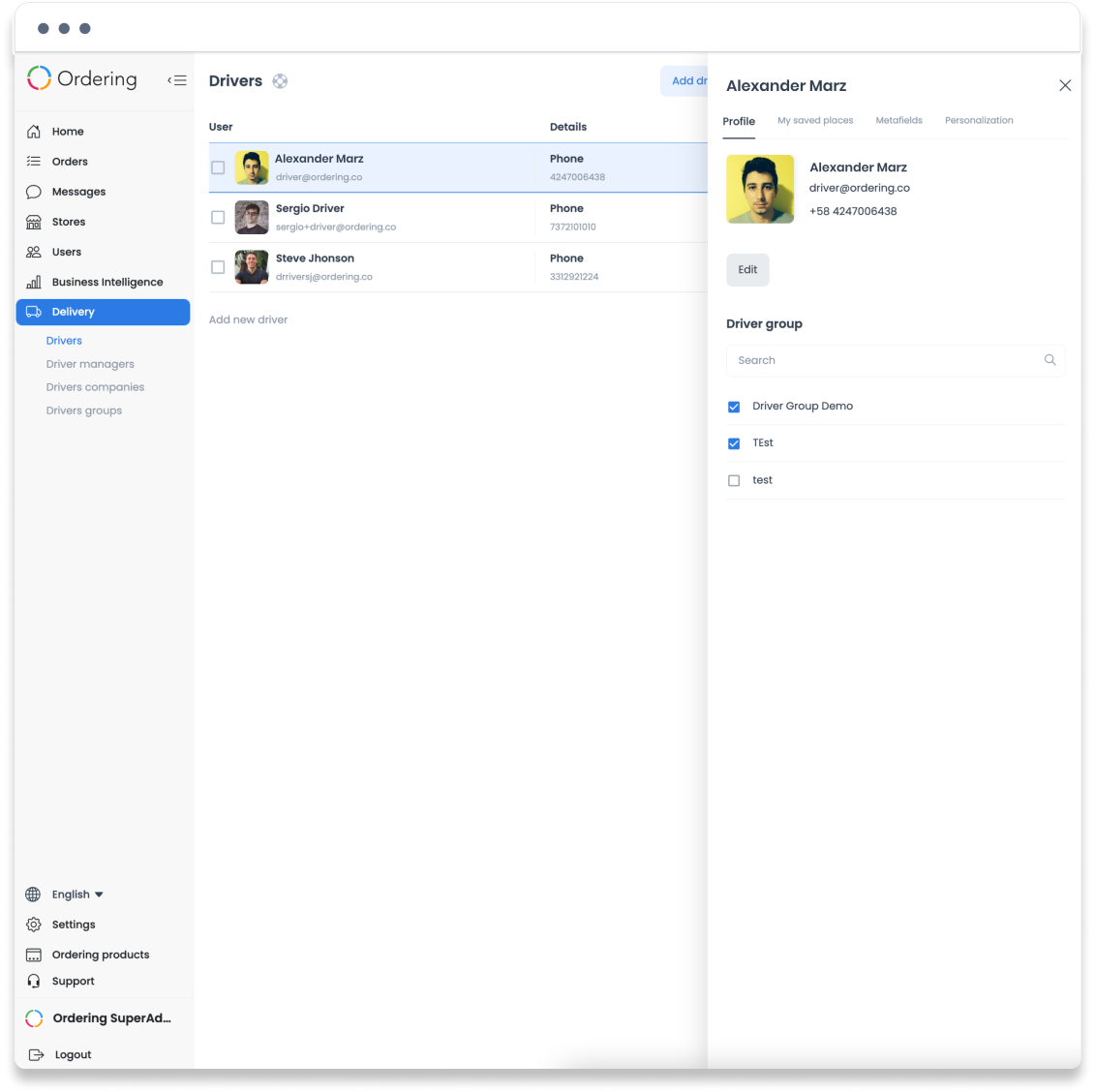Click email driver@ordering.co in profile panel
This screenshot has width=1095, height=1092.
[x=859, y=188]
